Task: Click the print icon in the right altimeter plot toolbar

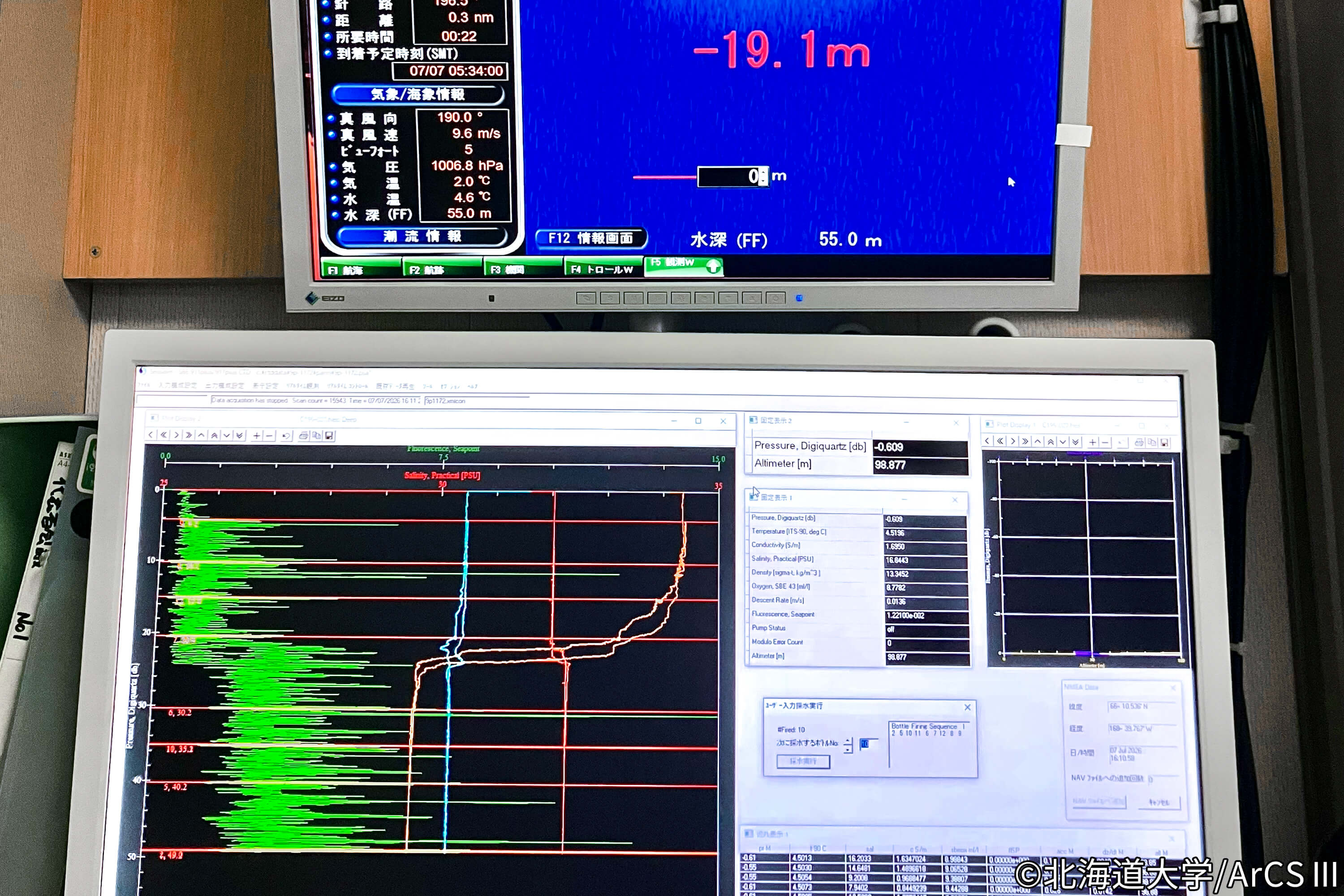Action: pyautogui.click(x=1139, y=442)
